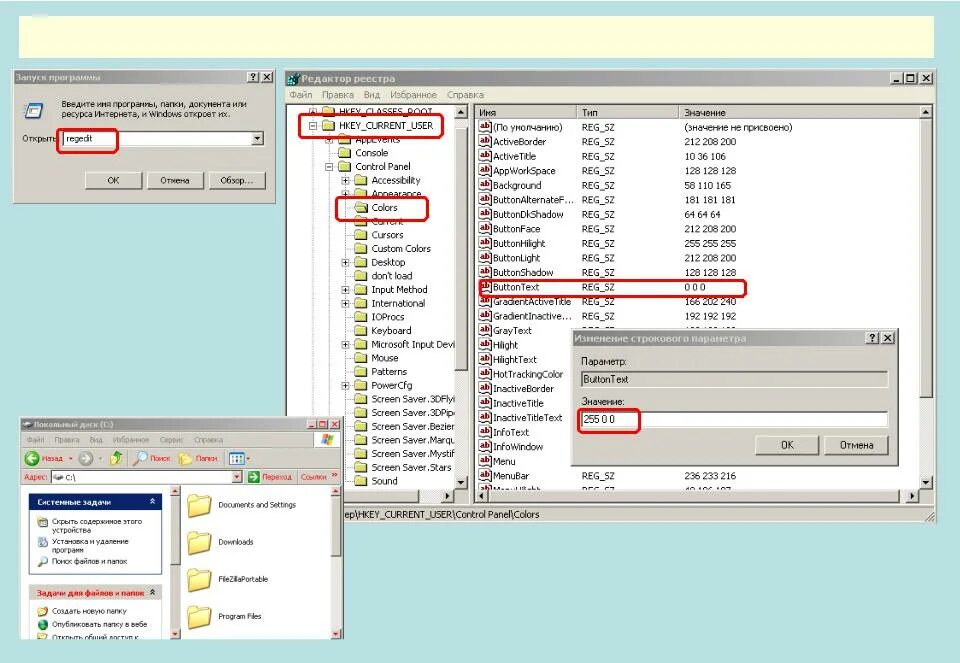Click the InfoWindow string value icon
This screenshot has width=960, height=663.
(x=485, y=447)
